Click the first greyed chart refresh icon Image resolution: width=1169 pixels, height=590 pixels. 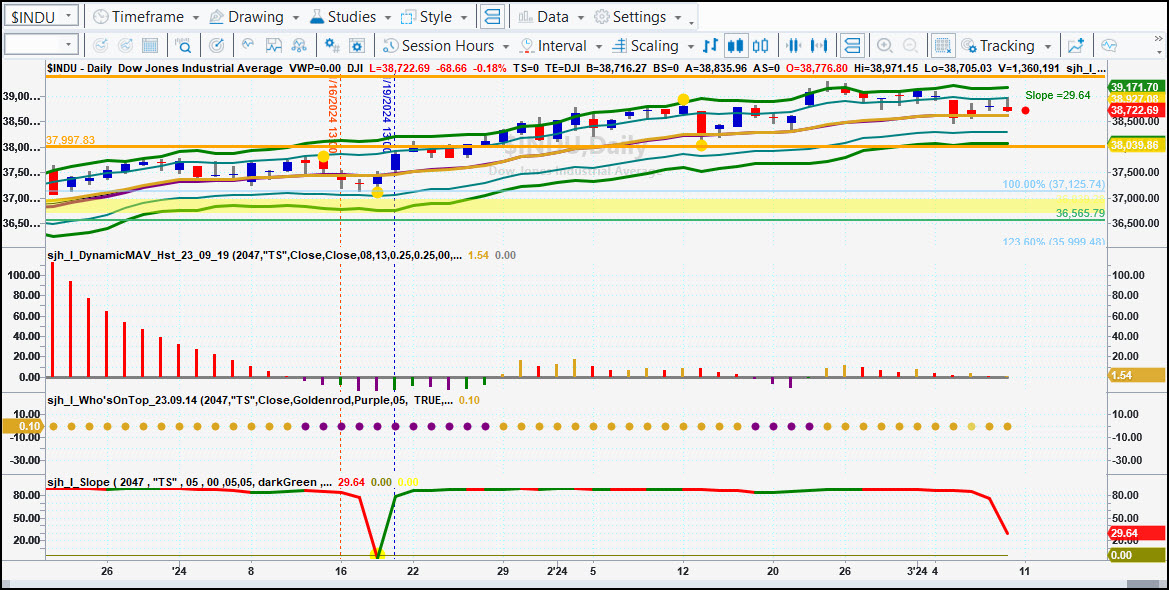coord(101,45)
